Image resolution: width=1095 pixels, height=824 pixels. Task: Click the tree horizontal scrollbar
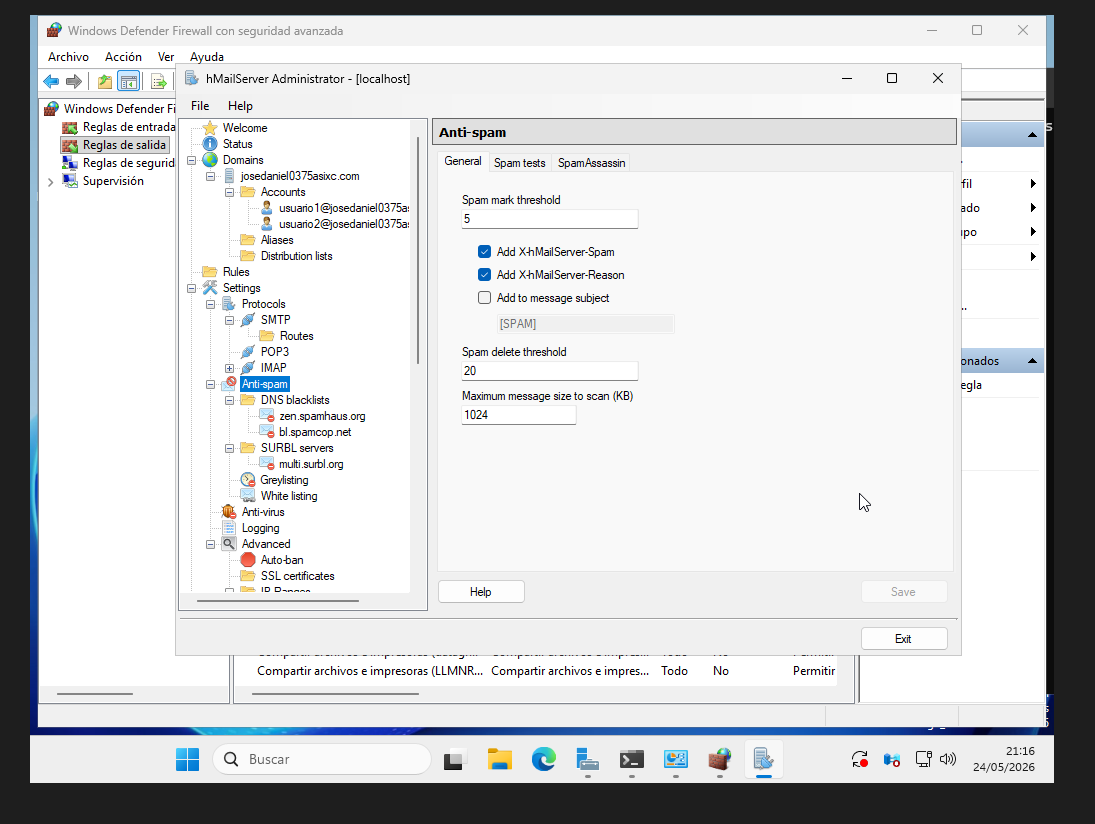pos(278,601)
